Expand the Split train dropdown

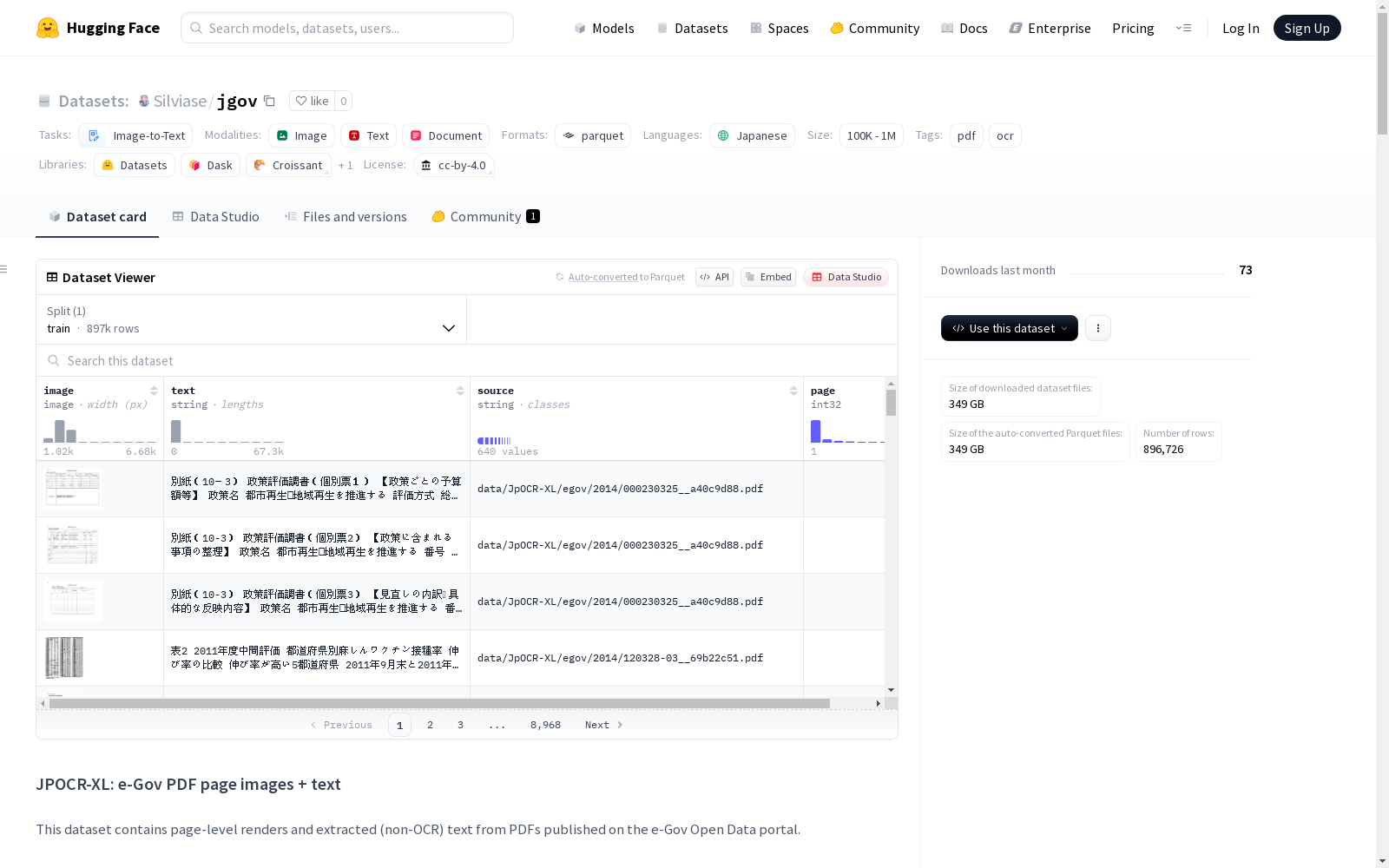tap(252, 319)
